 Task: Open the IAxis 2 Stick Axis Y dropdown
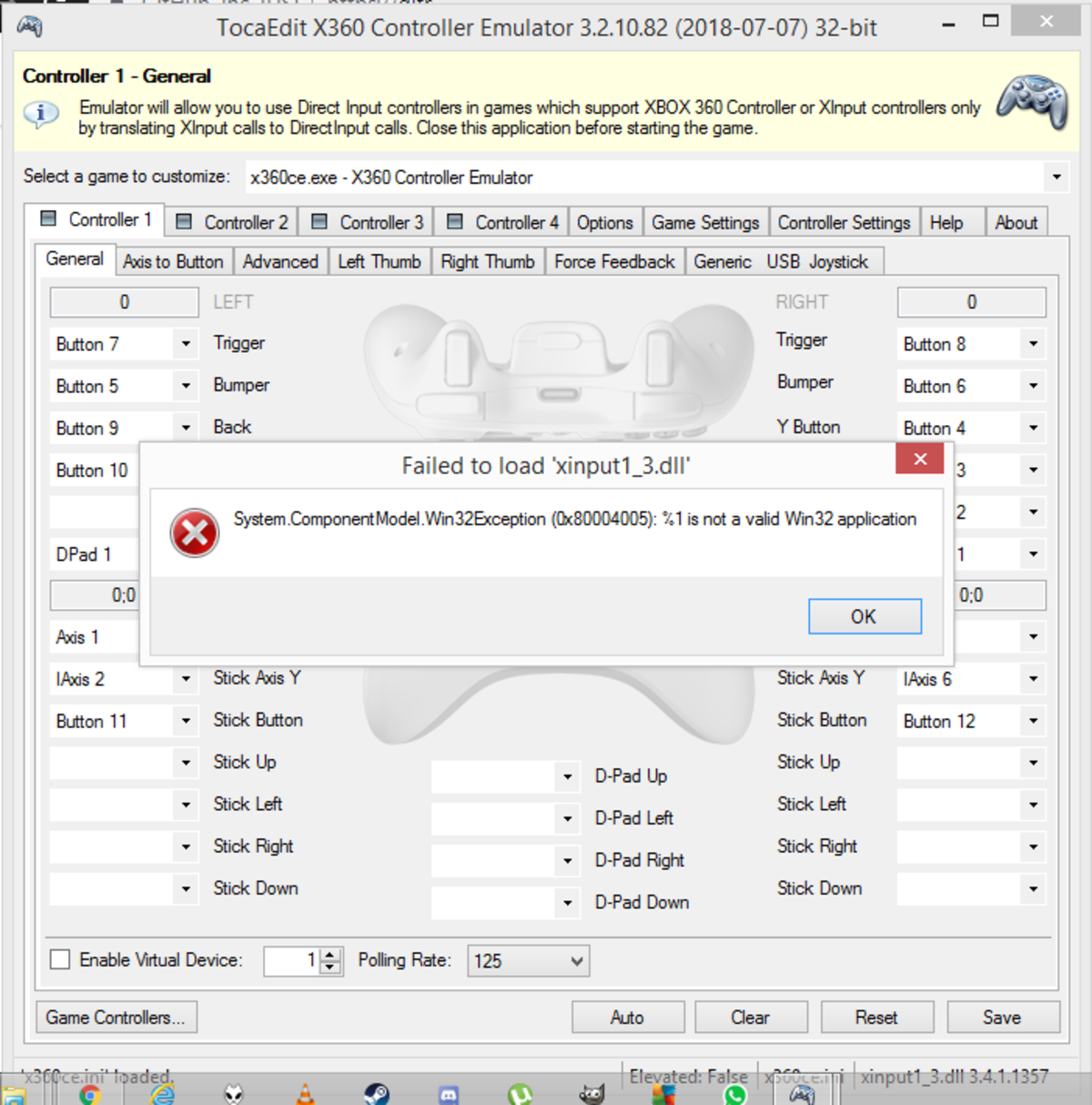click(x=186, y=679)
